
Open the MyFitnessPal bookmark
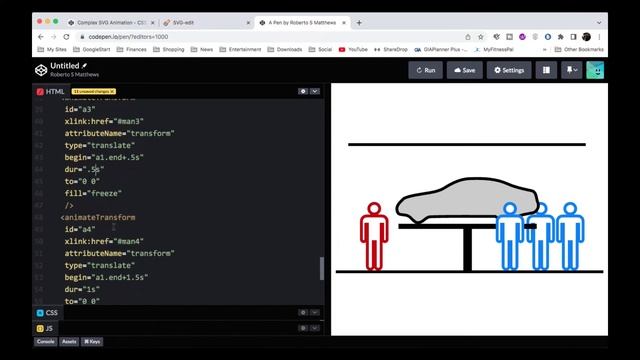[494, 49]
